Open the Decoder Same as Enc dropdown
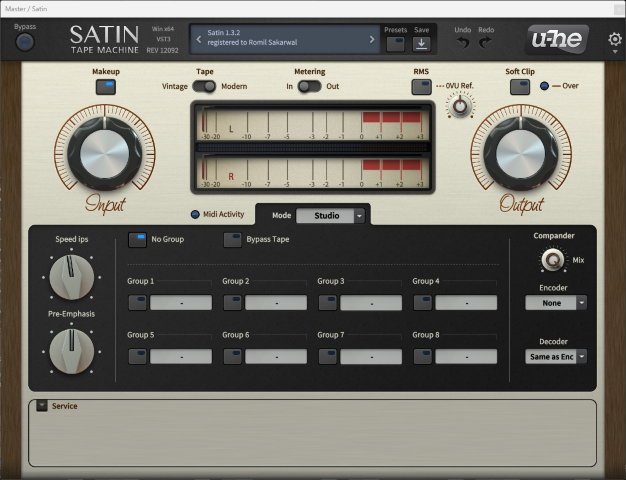 pos(556,357)
